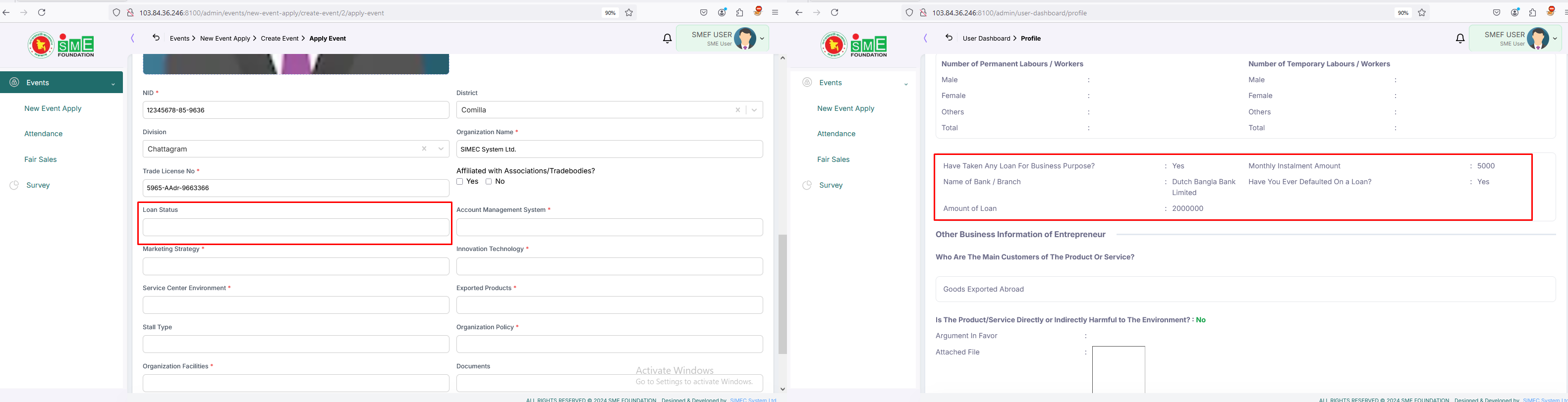Focus the Account Management System field
Image resolution: width=1568 pixels, height=402 pixels.
click(x=609, y=227)
